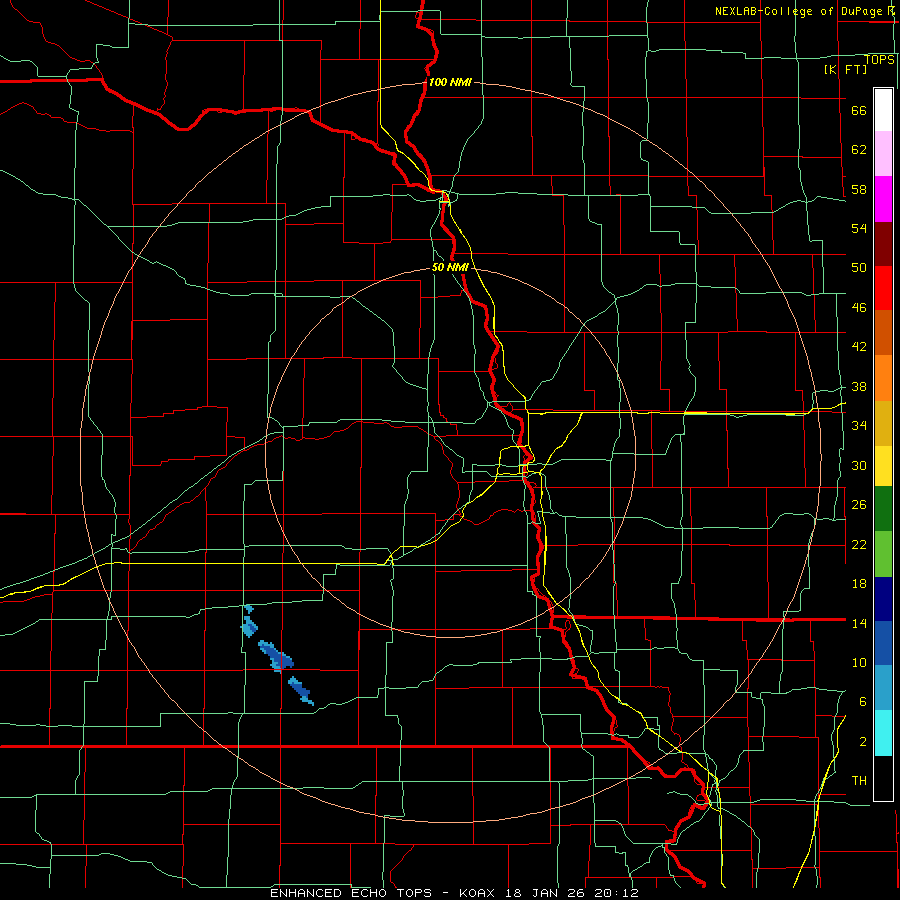Select the dark red 54 kft legend swatch
The height and width of the screenshot is (900, 900).
coord(883,245)
